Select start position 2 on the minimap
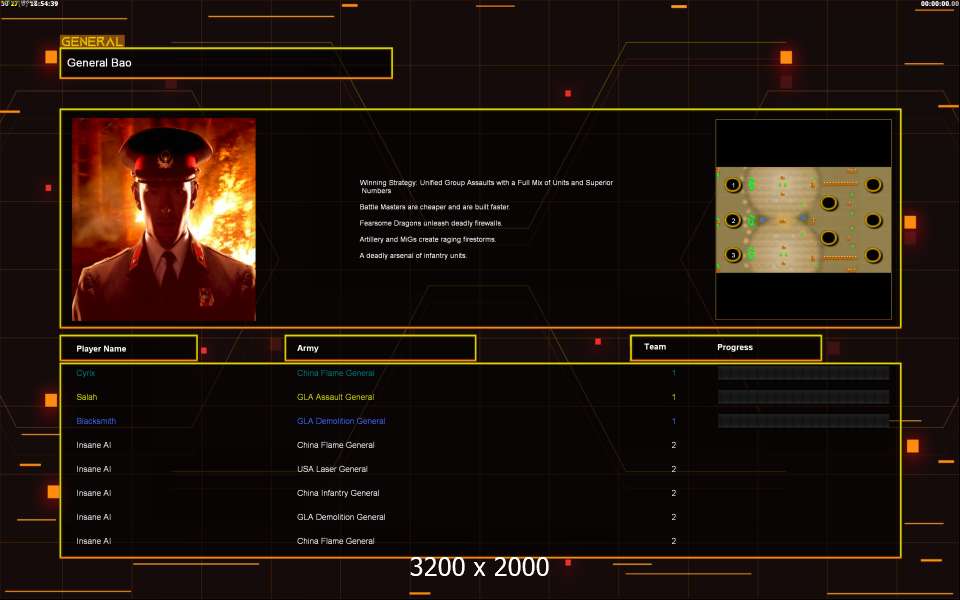Screen dimensions: 960x600 [733, 220]
